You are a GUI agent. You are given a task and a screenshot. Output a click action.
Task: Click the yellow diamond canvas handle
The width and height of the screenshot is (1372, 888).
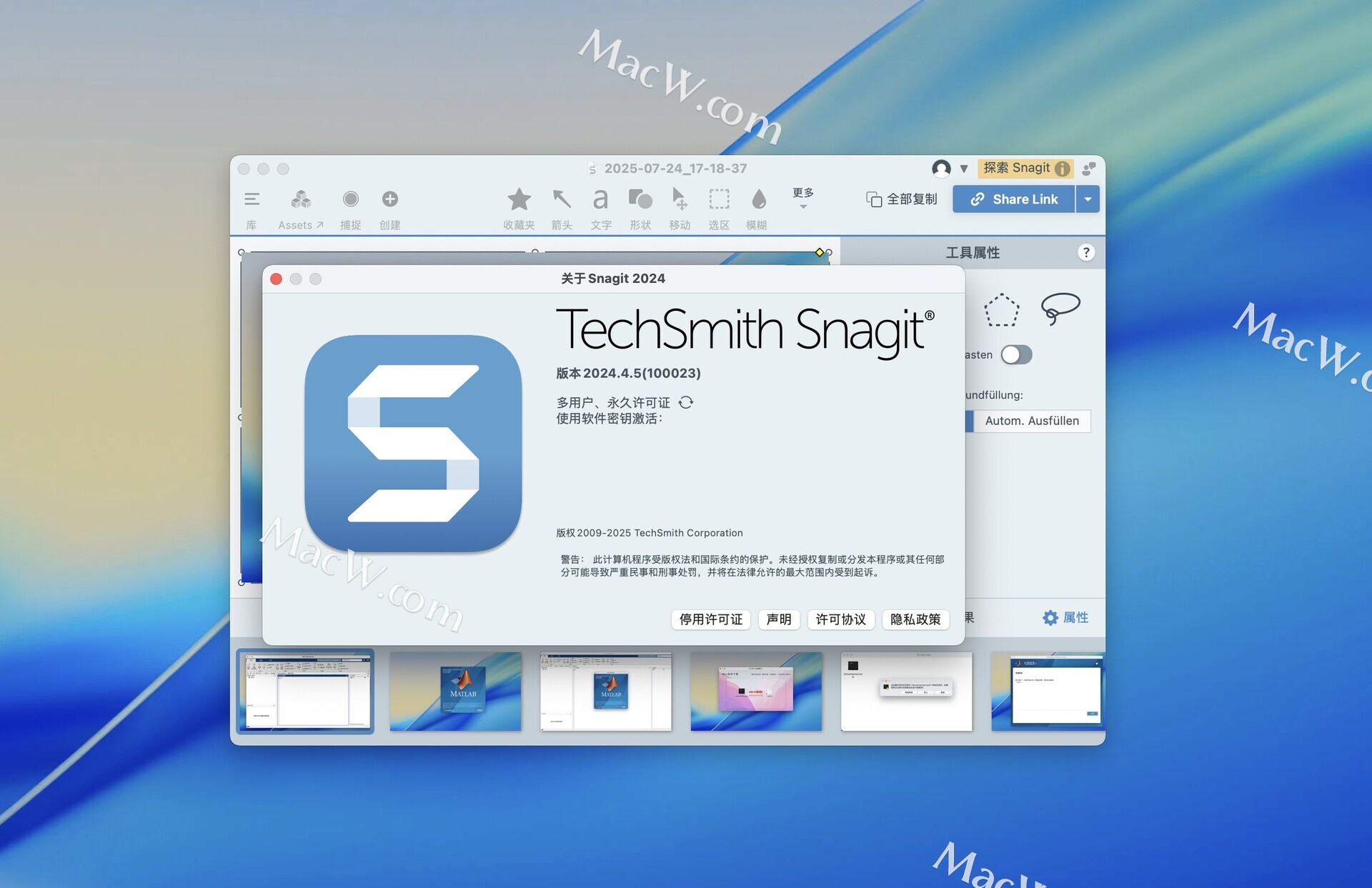[x=820, y=252]
